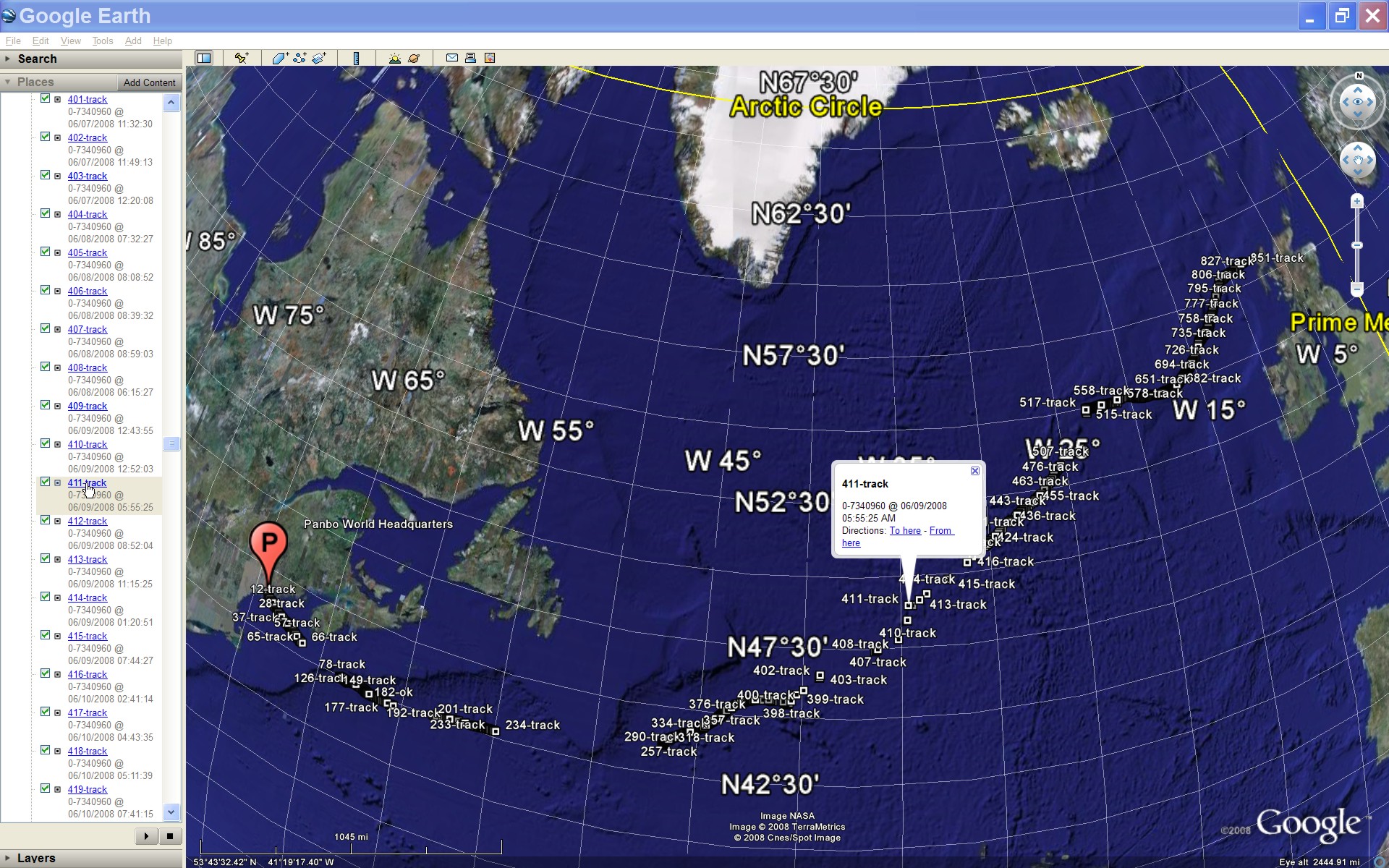Click 06/10/2008 07:41:15 timestamp text
Screen dimensions: 1389x868
tap(111, 814)
